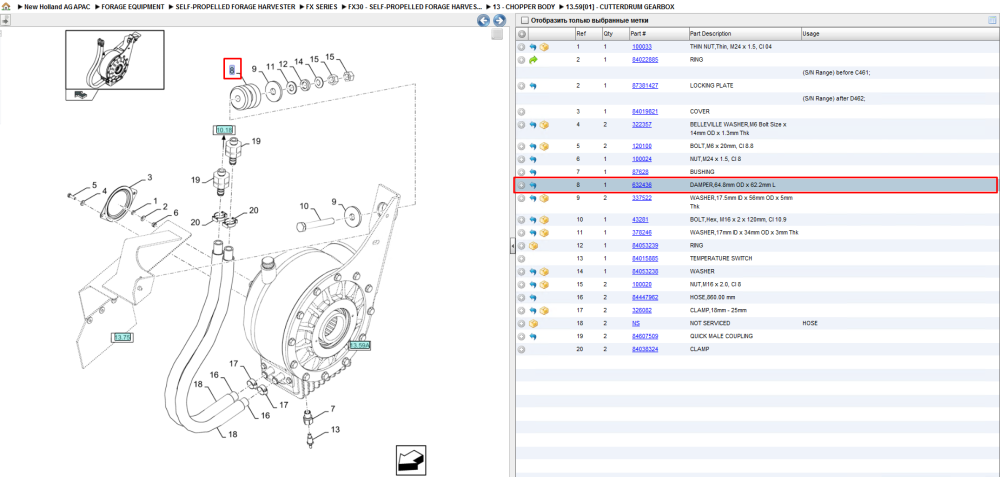The image size is (1000, 477).
Task: Click the add icon for TEMPERATURE SWITCH row
Action: 522,259
